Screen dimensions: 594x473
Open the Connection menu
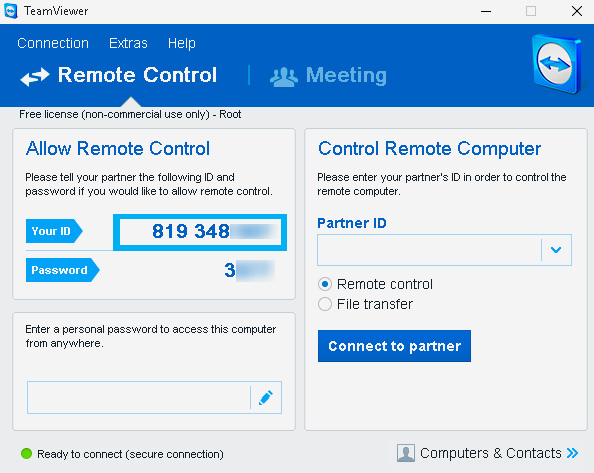[53, 43]
